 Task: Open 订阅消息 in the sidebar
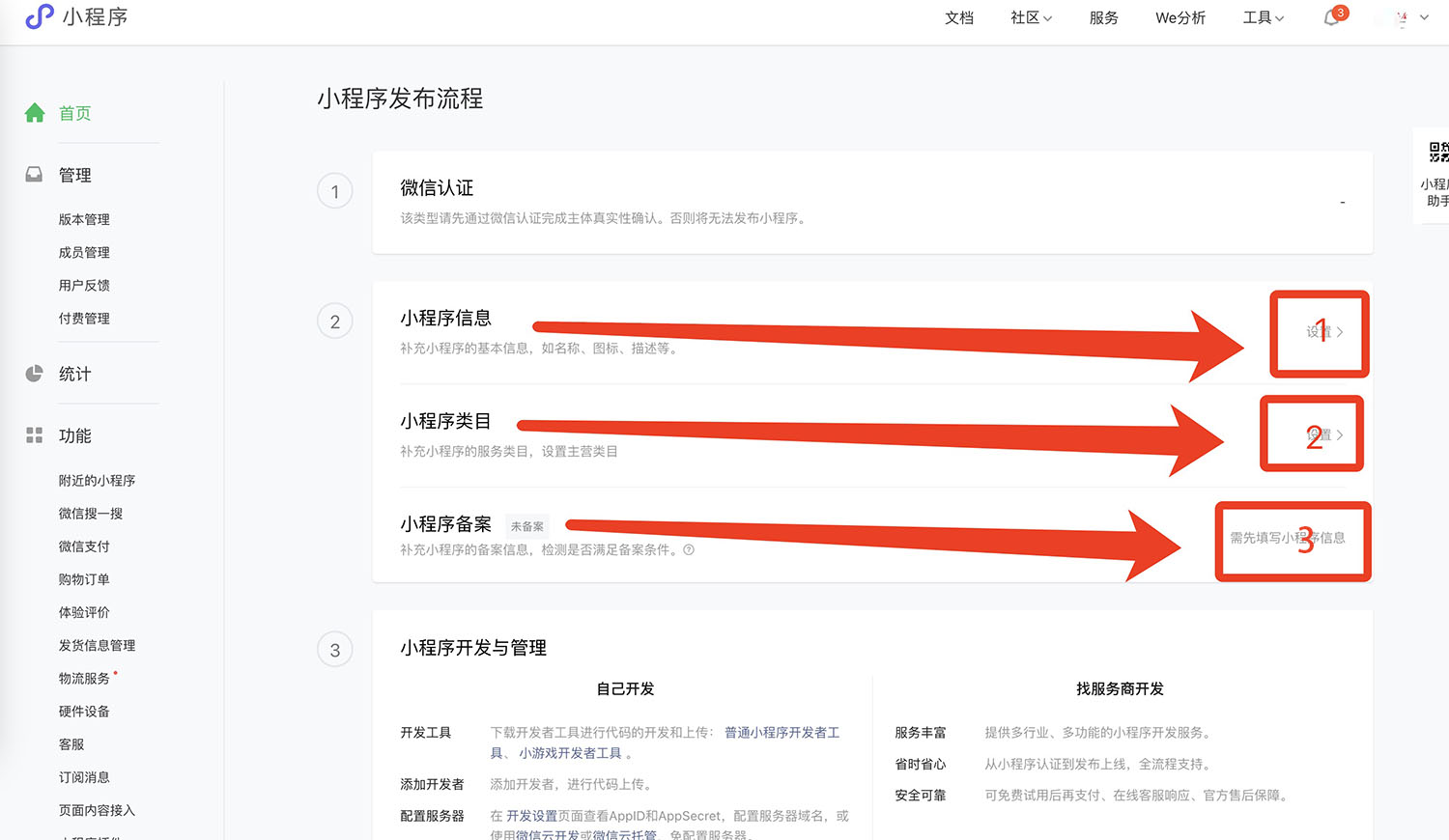click(x=84, y=776)
